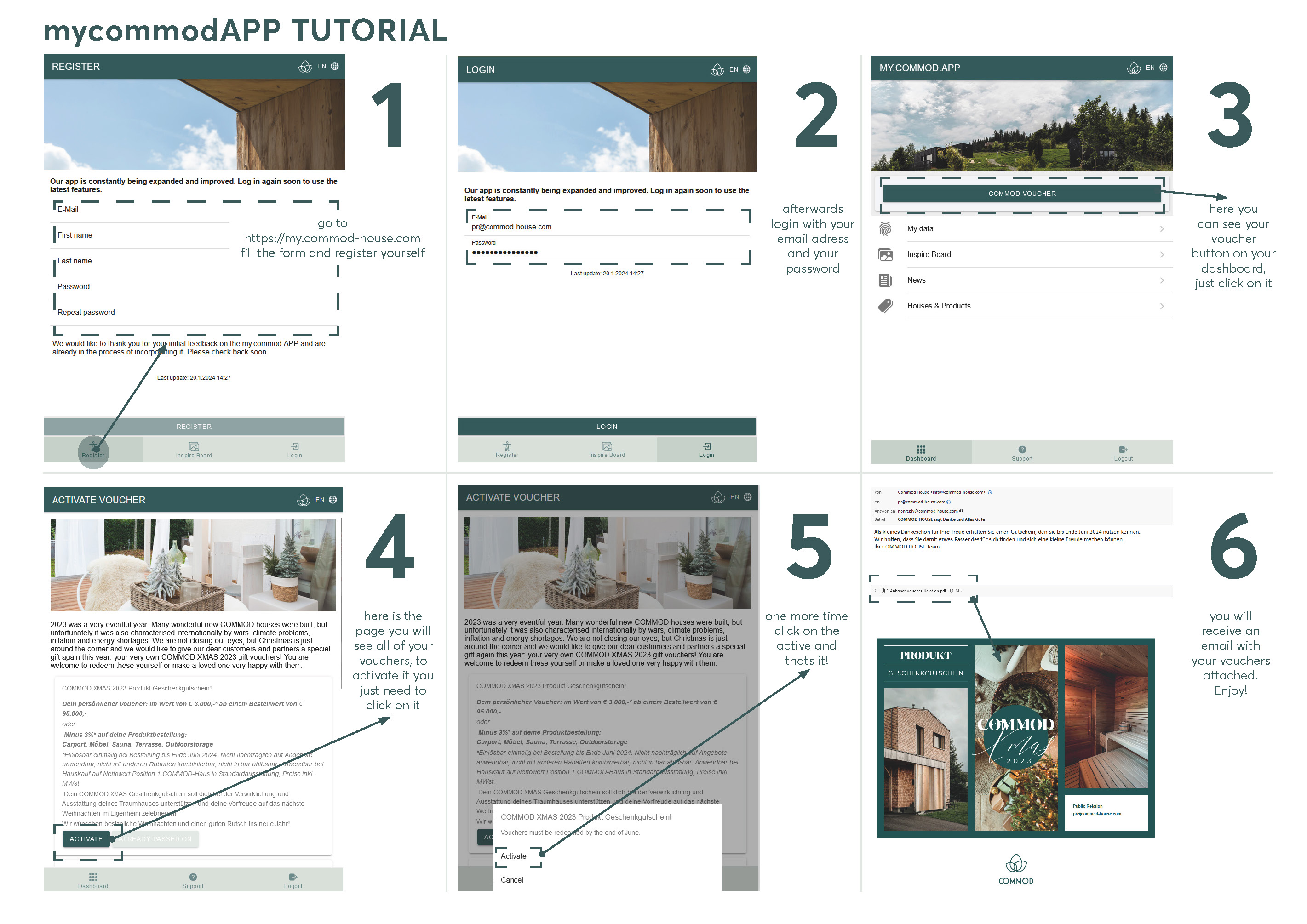Click EN label in first ACTIVATE VOUCHER header

click(320, 500)
